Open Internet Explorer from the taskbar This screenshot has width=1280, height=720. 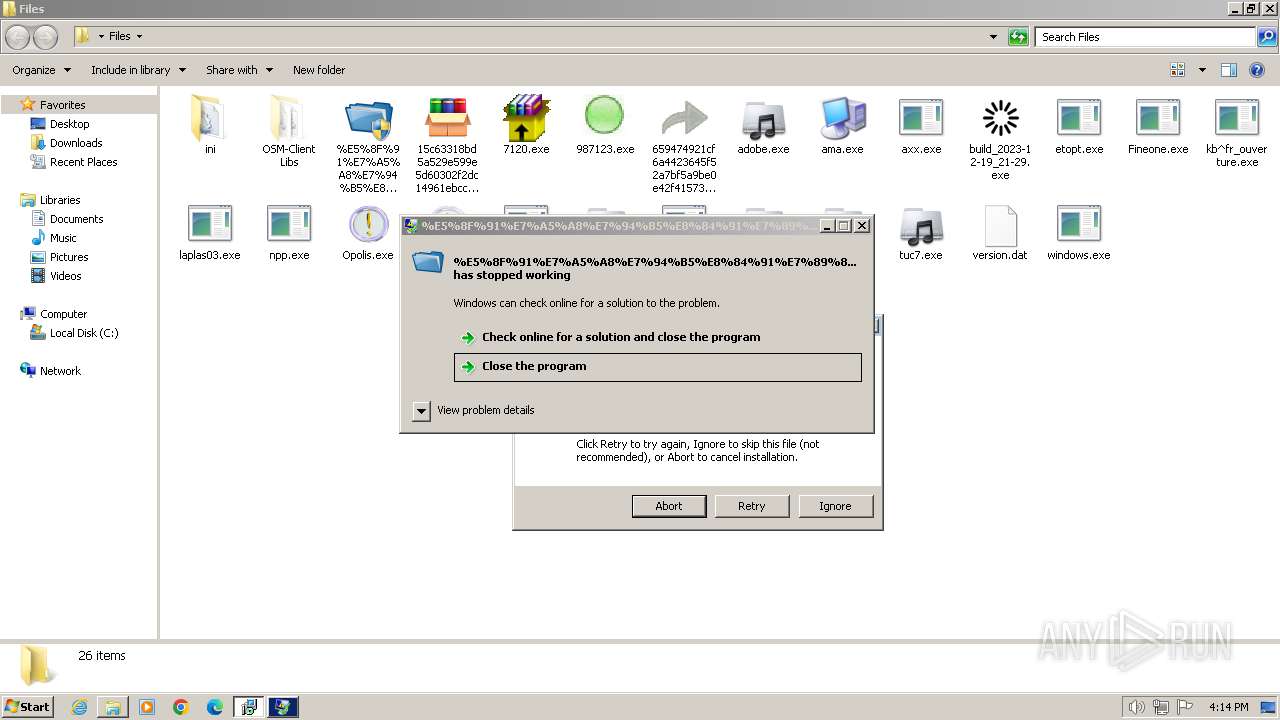(x=79, y=707)
